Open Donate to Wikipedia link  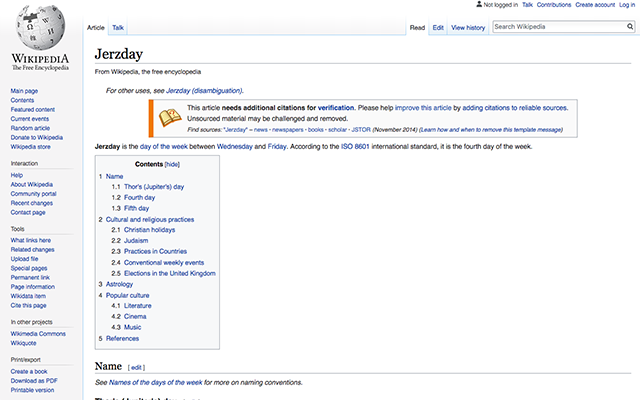click(37, 138)
